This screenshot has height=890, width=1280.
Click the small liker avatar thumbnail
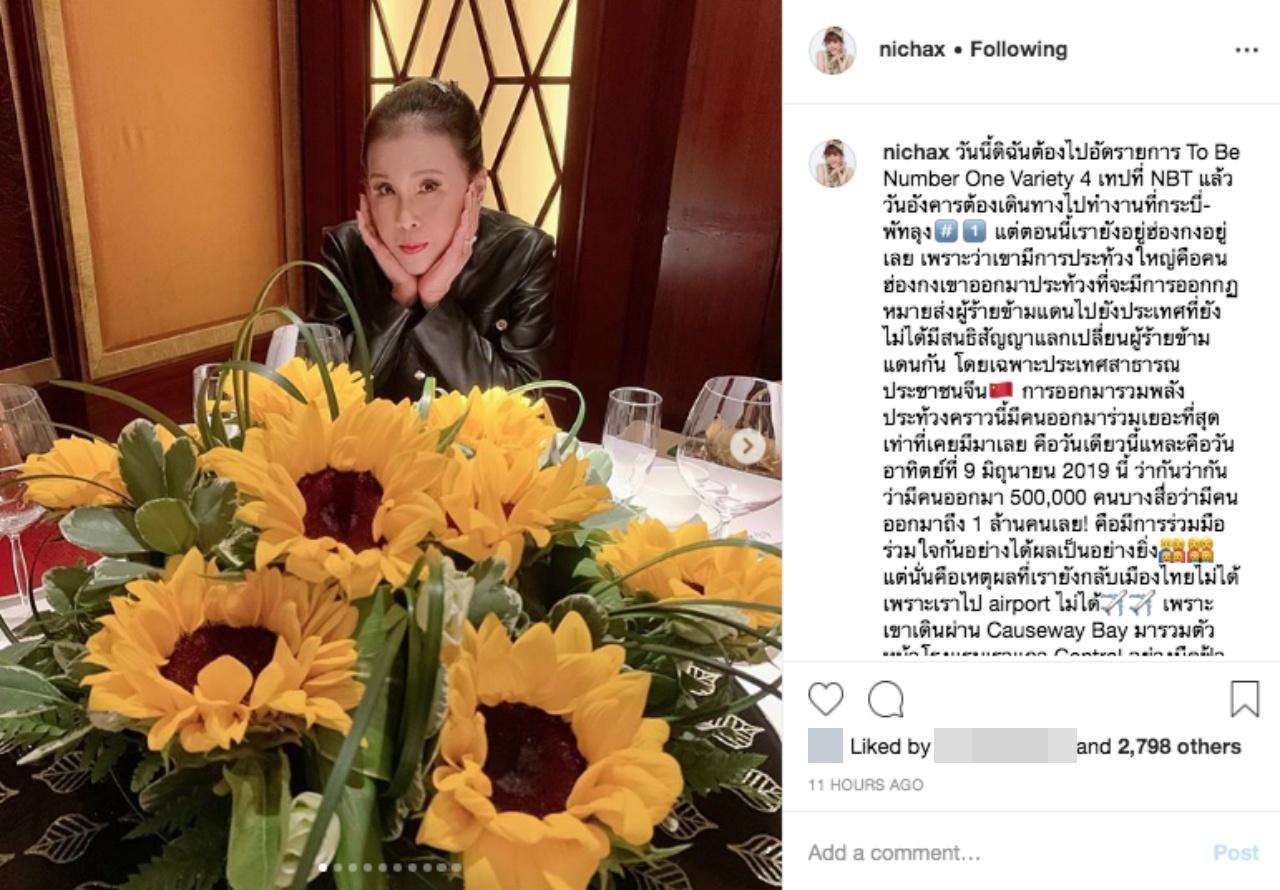pos(825,746)
